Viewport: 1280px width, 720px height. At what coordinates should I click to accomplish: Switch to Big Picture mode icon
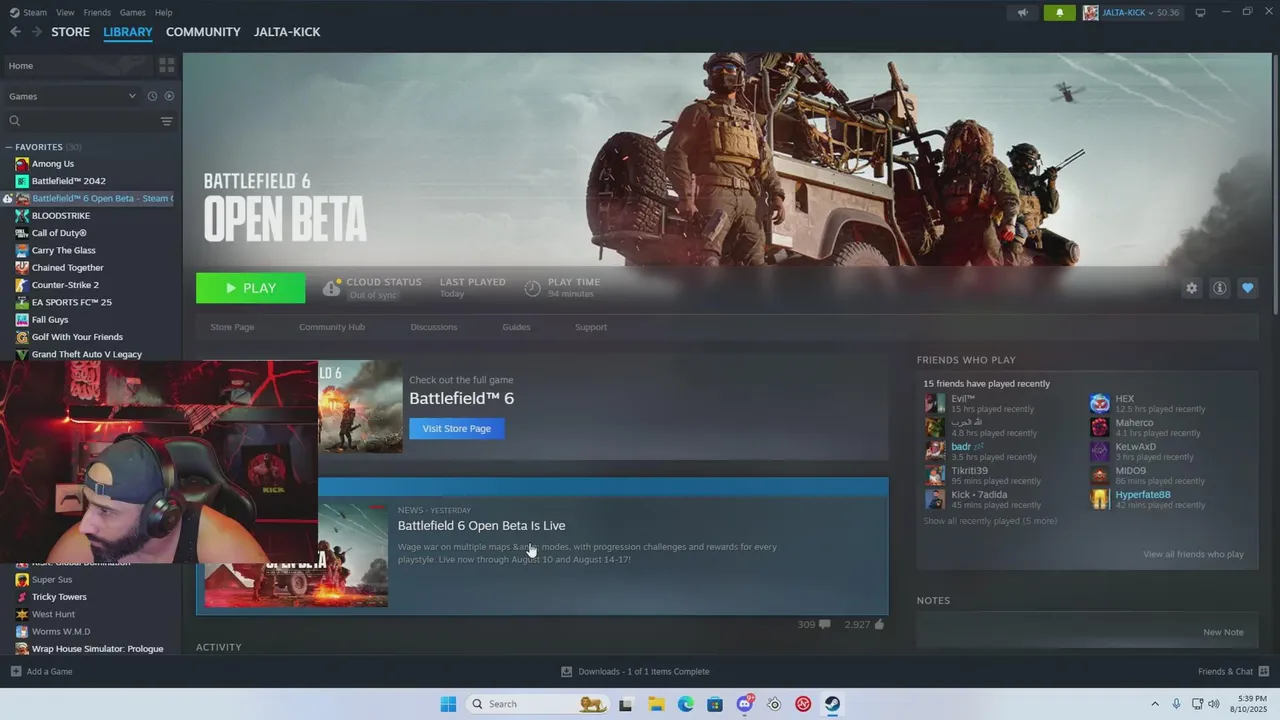point(1200,13)
